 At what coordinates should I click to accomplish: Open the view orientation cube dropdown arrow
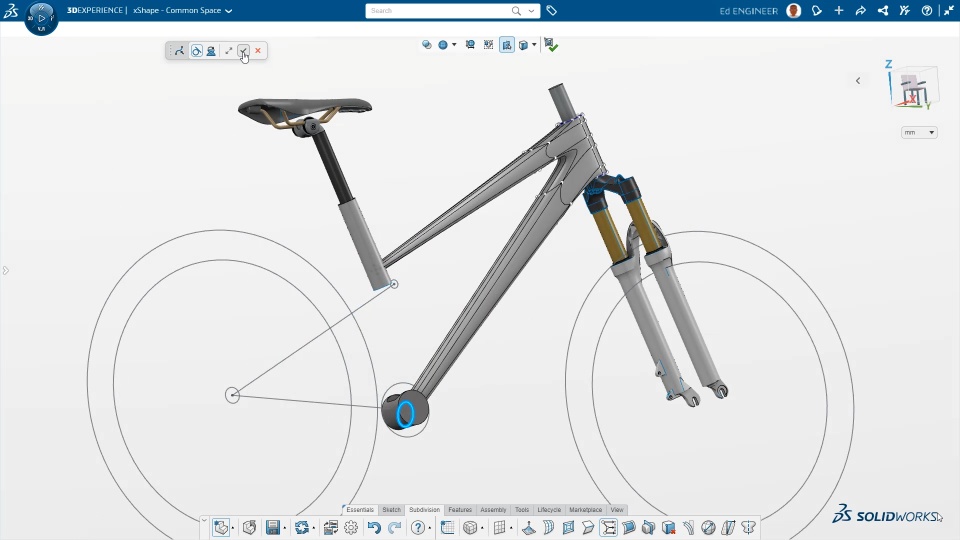tap(534, 45)
